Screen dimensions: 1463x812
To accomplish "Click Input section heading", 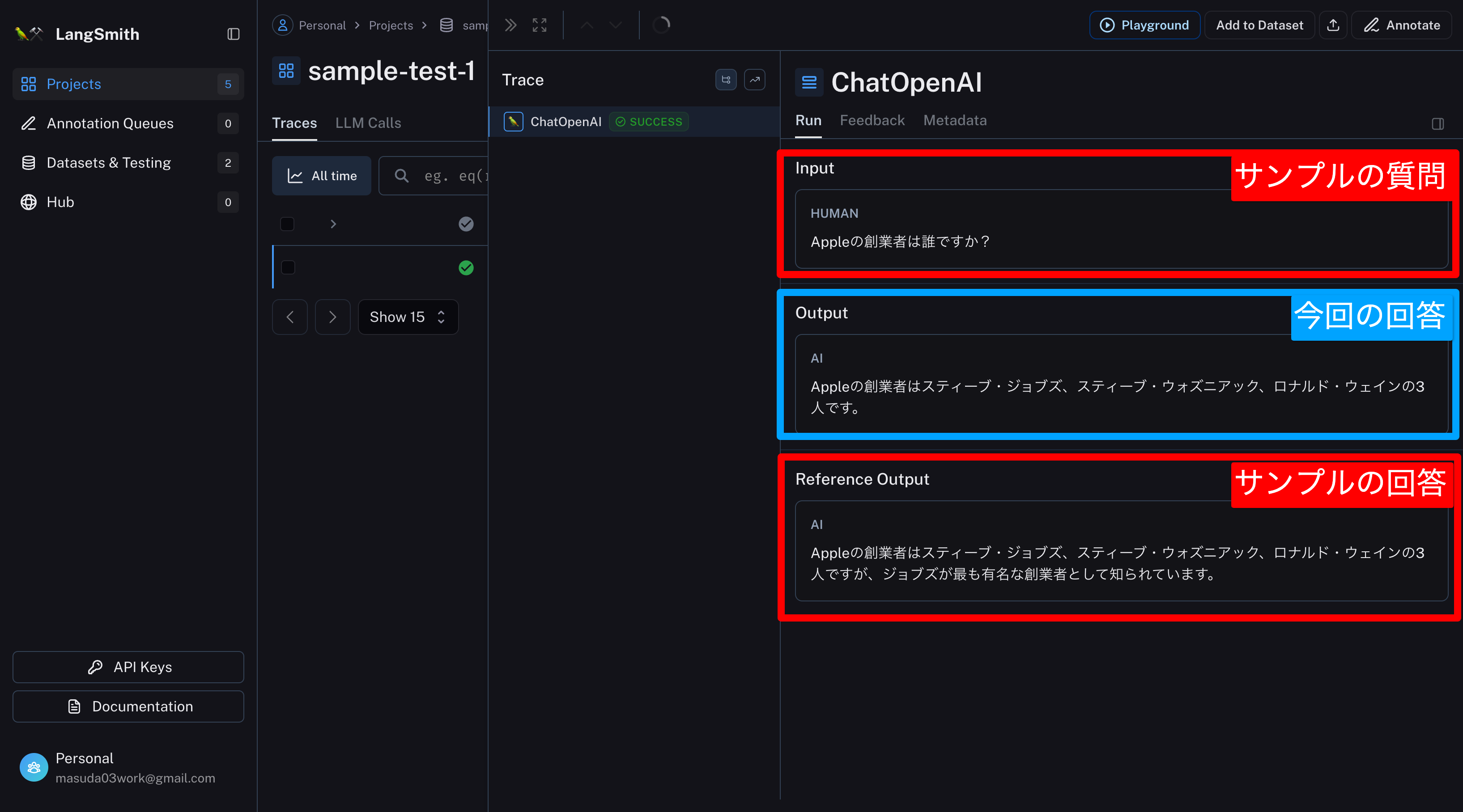I will click(814, 168).
